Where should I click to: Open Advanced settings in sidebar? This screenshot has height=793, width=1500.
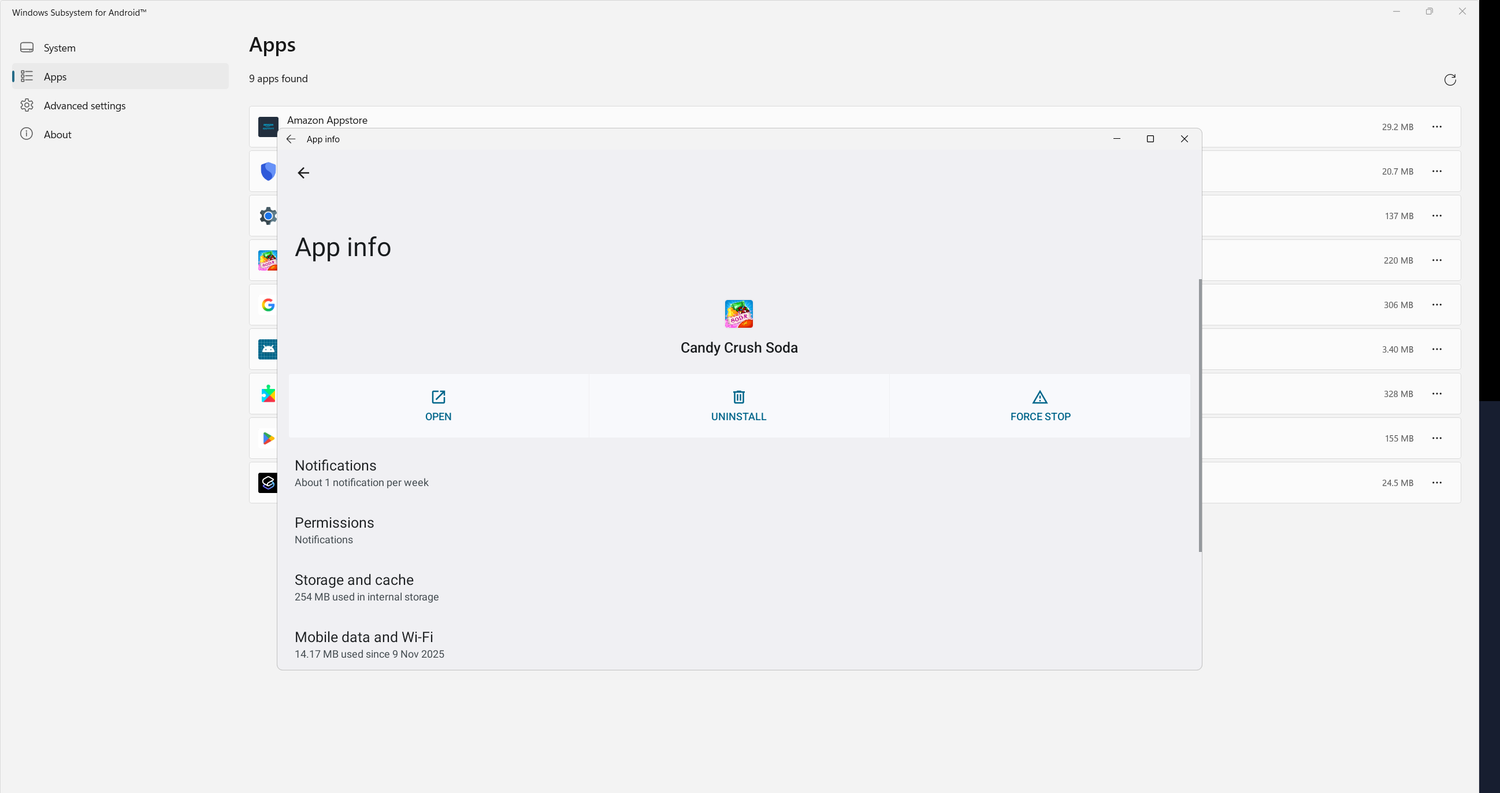click(120, 106)
